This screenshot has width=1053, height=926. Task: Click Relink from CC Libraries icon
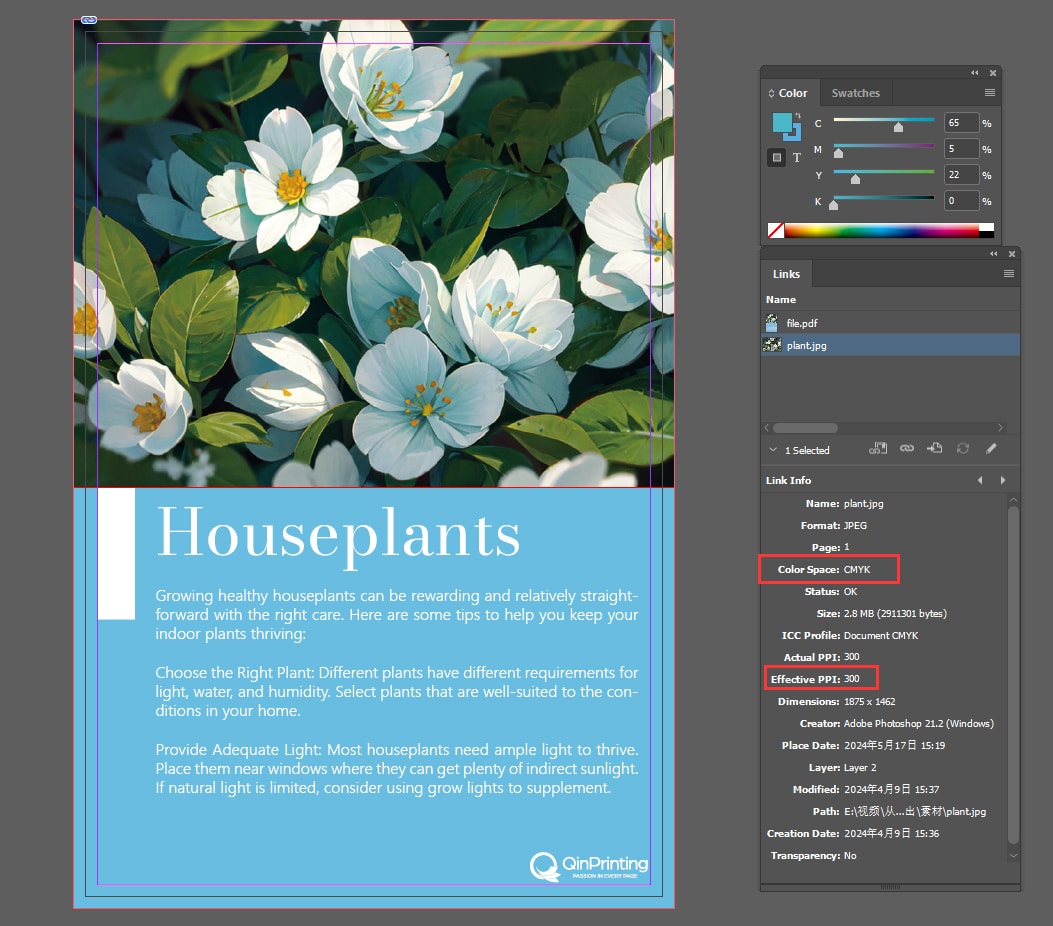coord(878,449)
